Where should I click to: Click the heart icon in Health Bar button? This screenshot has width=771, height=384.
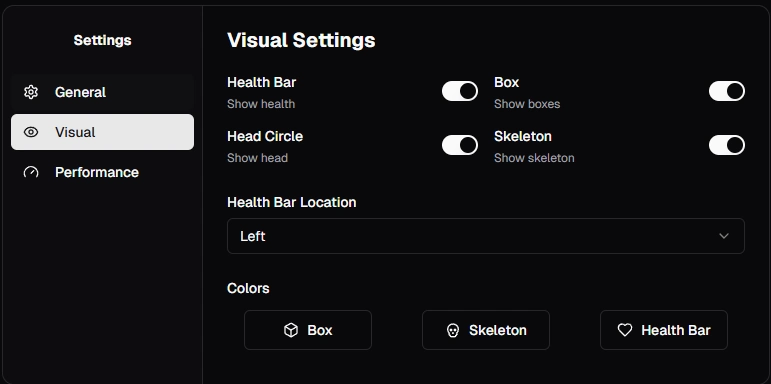tap(625, 330)
